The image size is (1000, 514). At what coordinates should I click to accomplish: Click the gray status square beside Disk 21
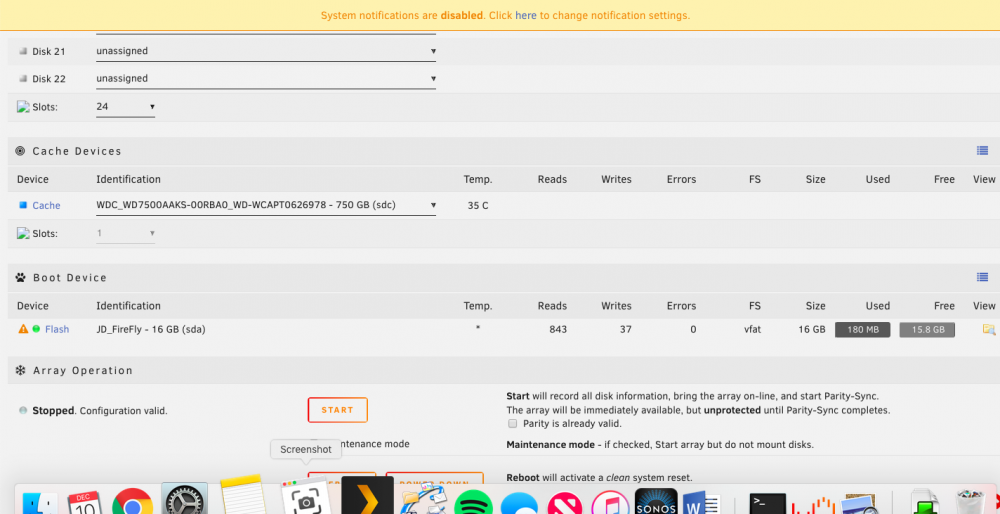[24, 51]
